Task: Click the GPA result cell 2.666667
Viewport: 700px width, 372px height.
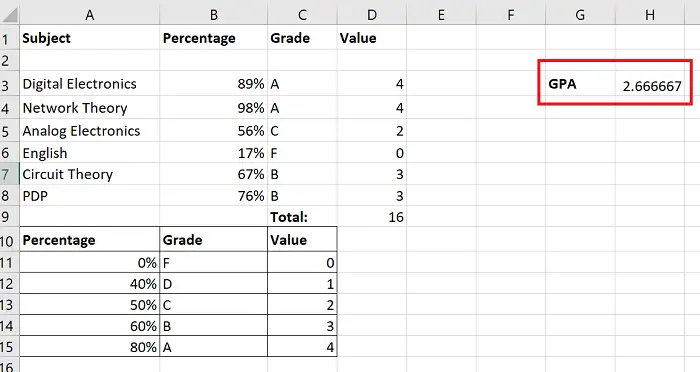Action: point(650,84)
